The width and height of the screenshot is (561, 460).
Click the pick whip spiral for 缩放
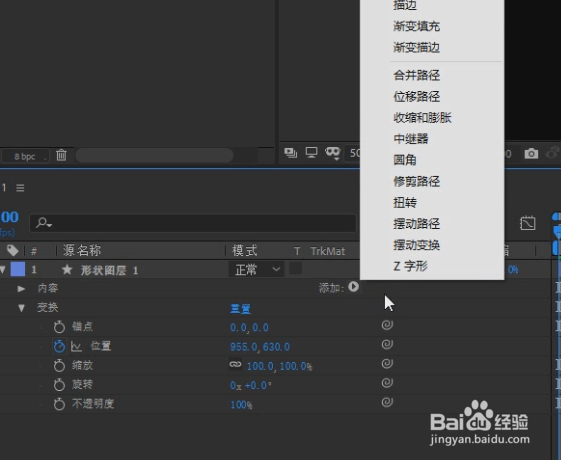coord(387,363)
